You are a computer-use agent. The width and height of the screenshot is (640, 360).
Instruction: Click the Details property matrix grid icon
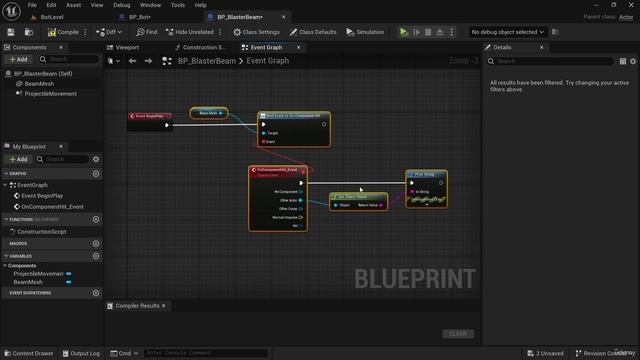coord(622,61)
